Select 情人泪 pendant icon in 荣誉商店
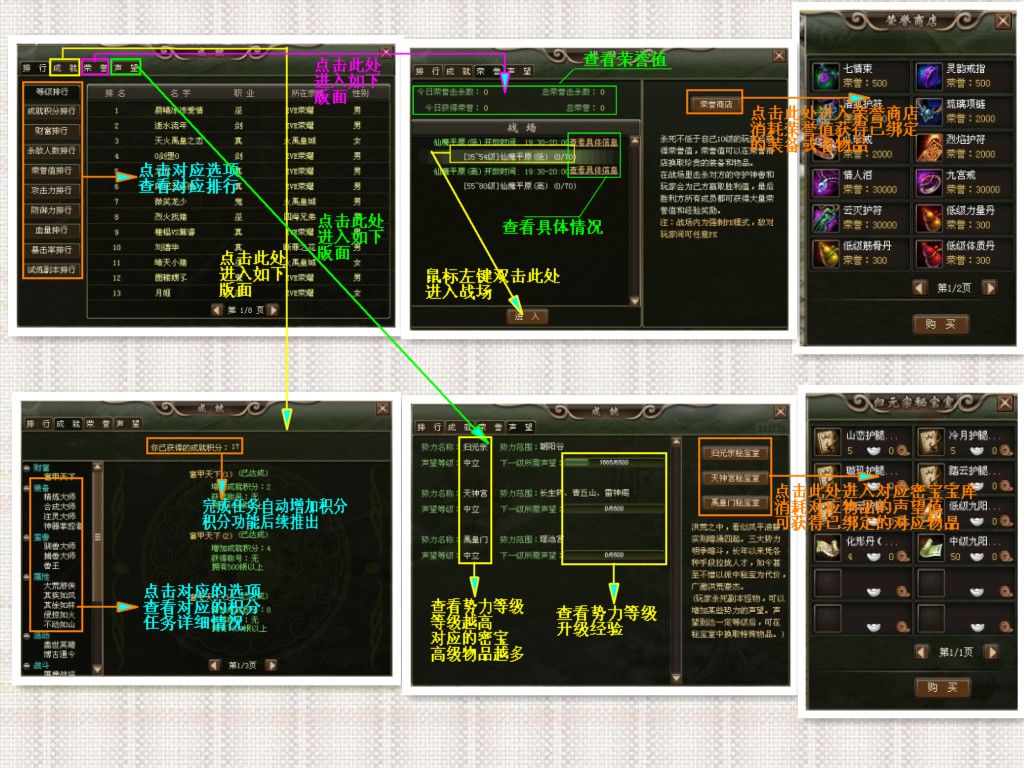Image resolution: width=1024 pixels, height=768 pixels. 825,183
